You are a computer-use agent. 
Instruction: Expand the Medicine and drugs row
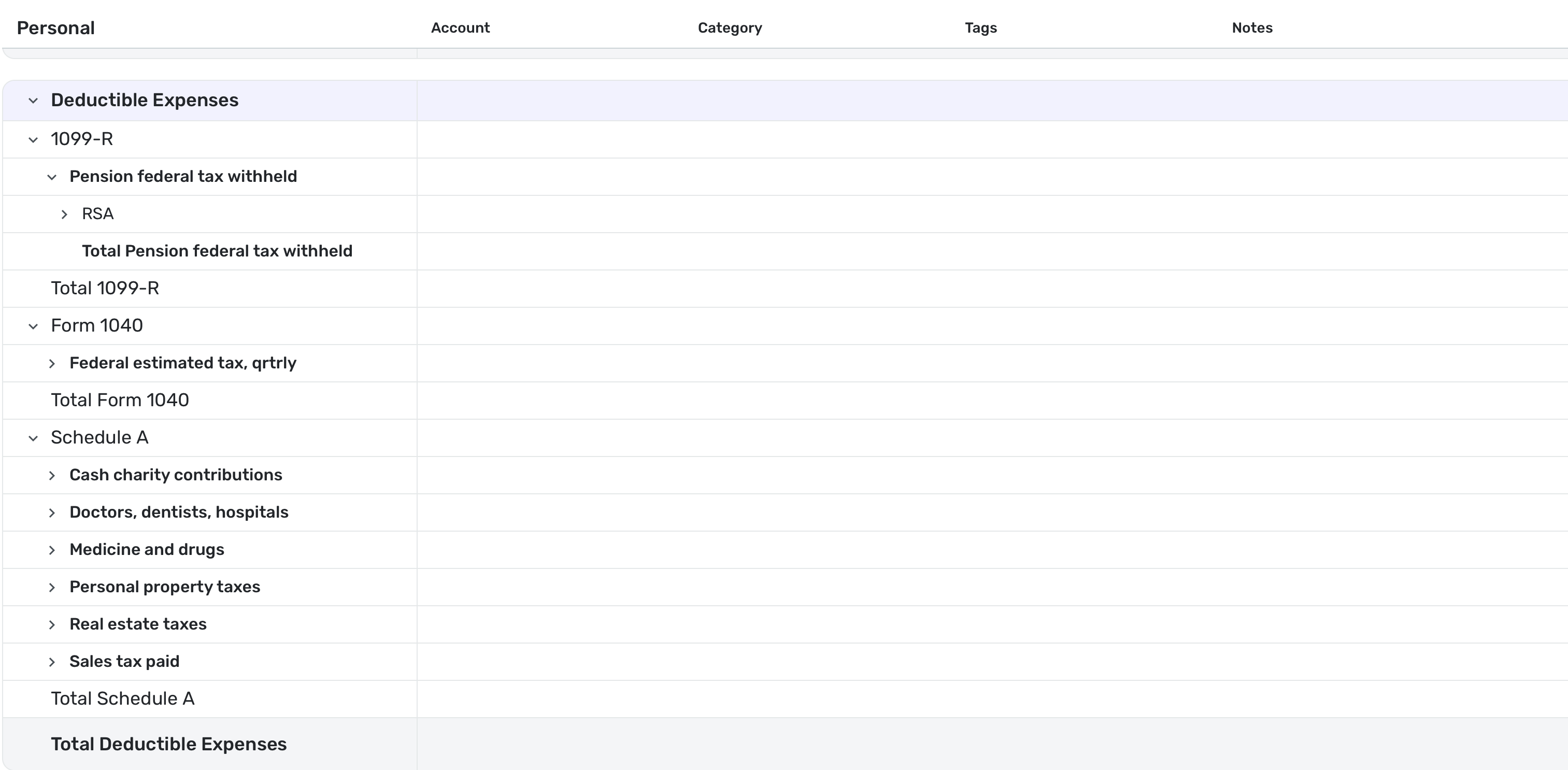(x=52, y=550)
